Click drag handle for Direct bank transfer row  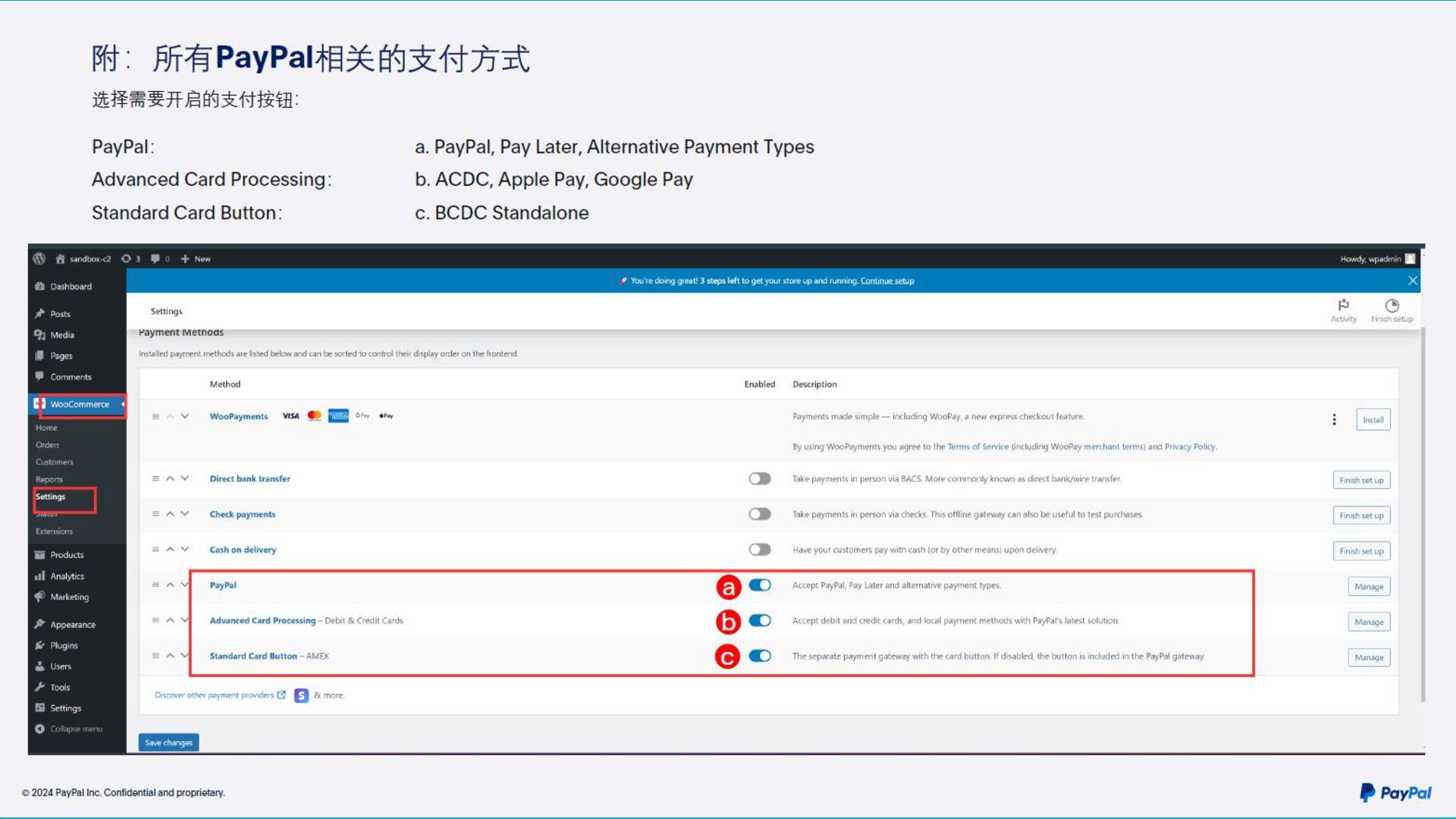[x=155, y=479]
